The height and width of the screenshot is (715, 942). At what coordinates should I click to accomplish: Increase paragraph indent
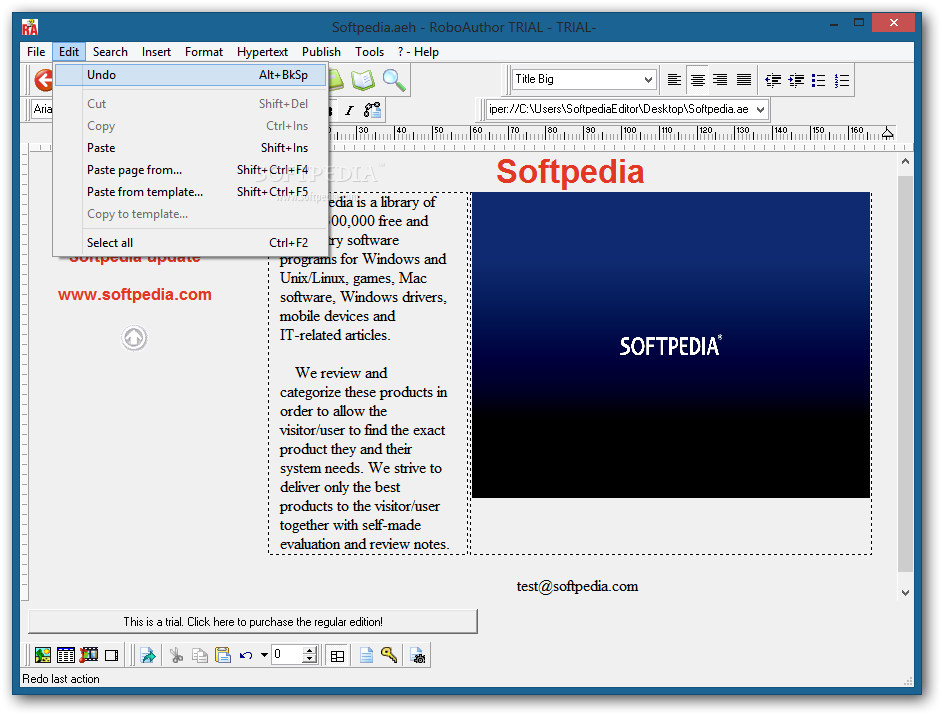pos(796,80)
